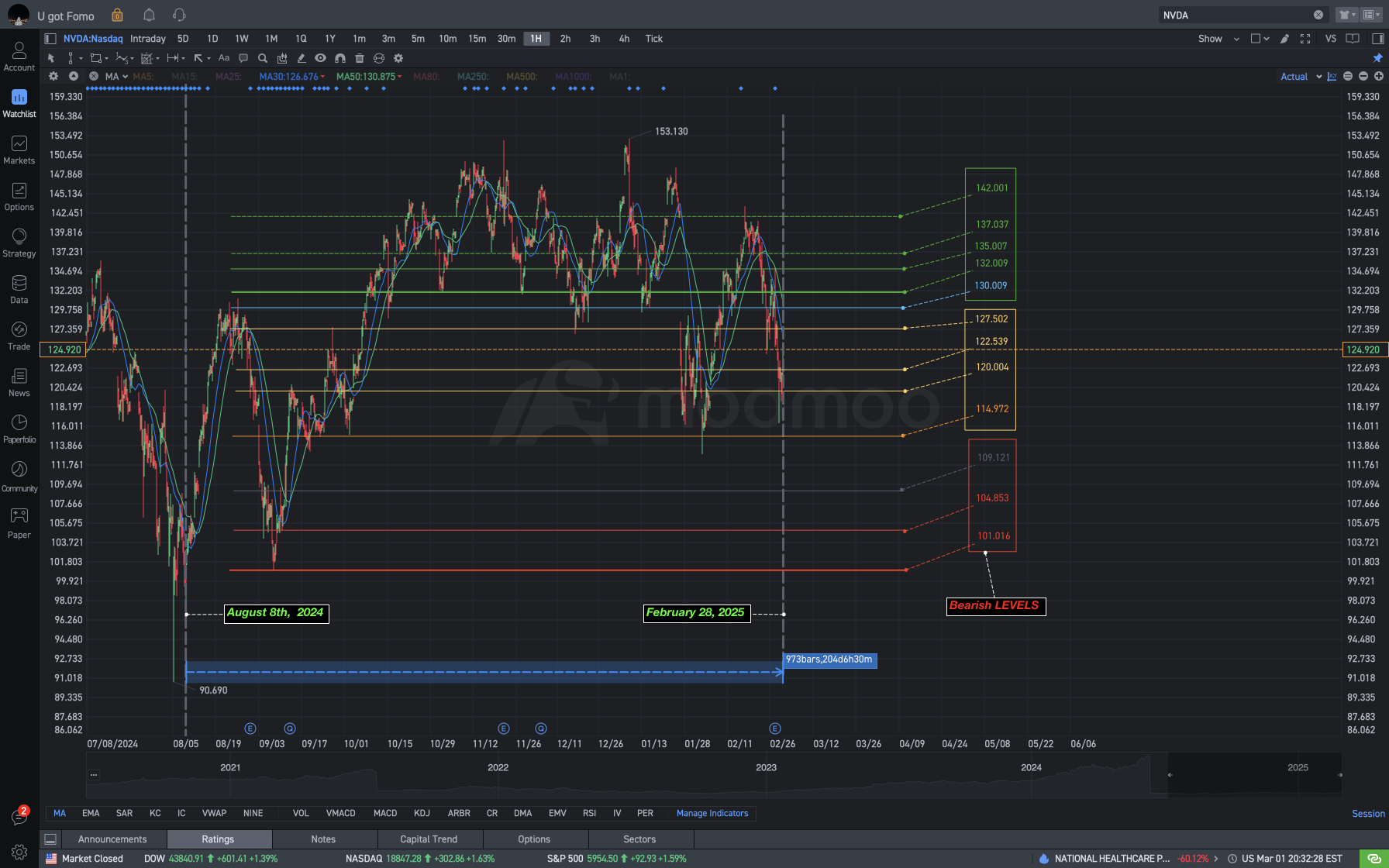Open NVDA:Nasdaq symbol link
The width and height of the screenshot is (1389, 868).
click(93, 39)
